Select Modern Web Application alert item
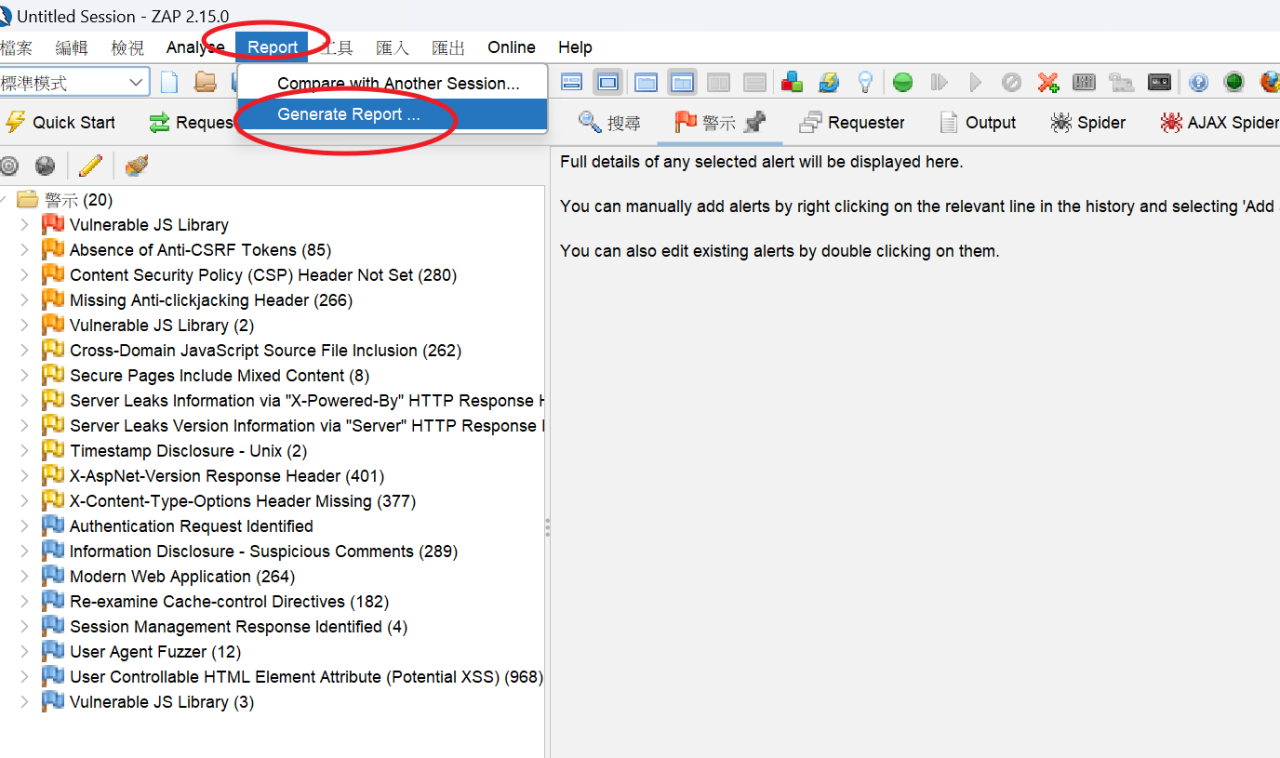This screenshot has width=1280, height=758. pos(182,577)
